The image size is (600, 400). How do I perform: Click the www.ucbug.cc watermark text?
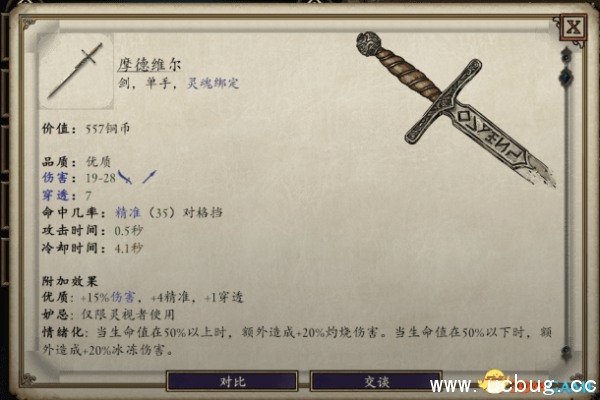[513, 385]
